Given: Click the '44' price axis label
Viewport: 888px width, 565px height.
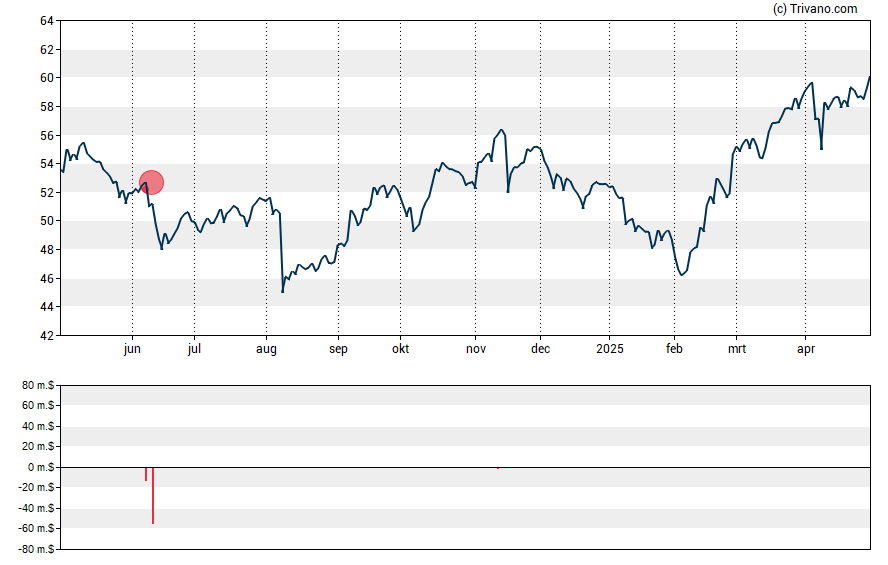Looking at the screenshot, I should click(x=46, y=307).
